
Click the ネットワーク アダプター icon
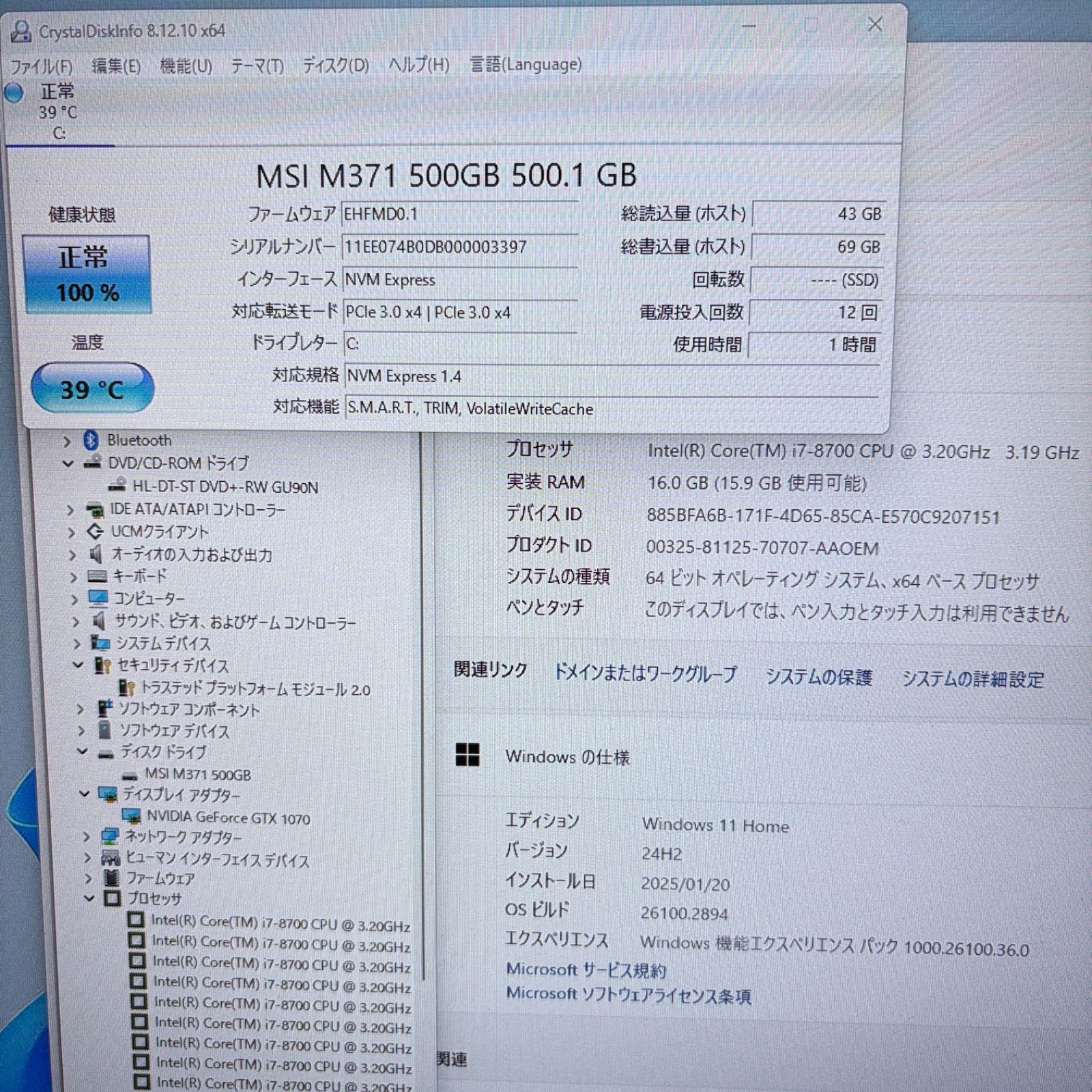click(x=109, y=836)
